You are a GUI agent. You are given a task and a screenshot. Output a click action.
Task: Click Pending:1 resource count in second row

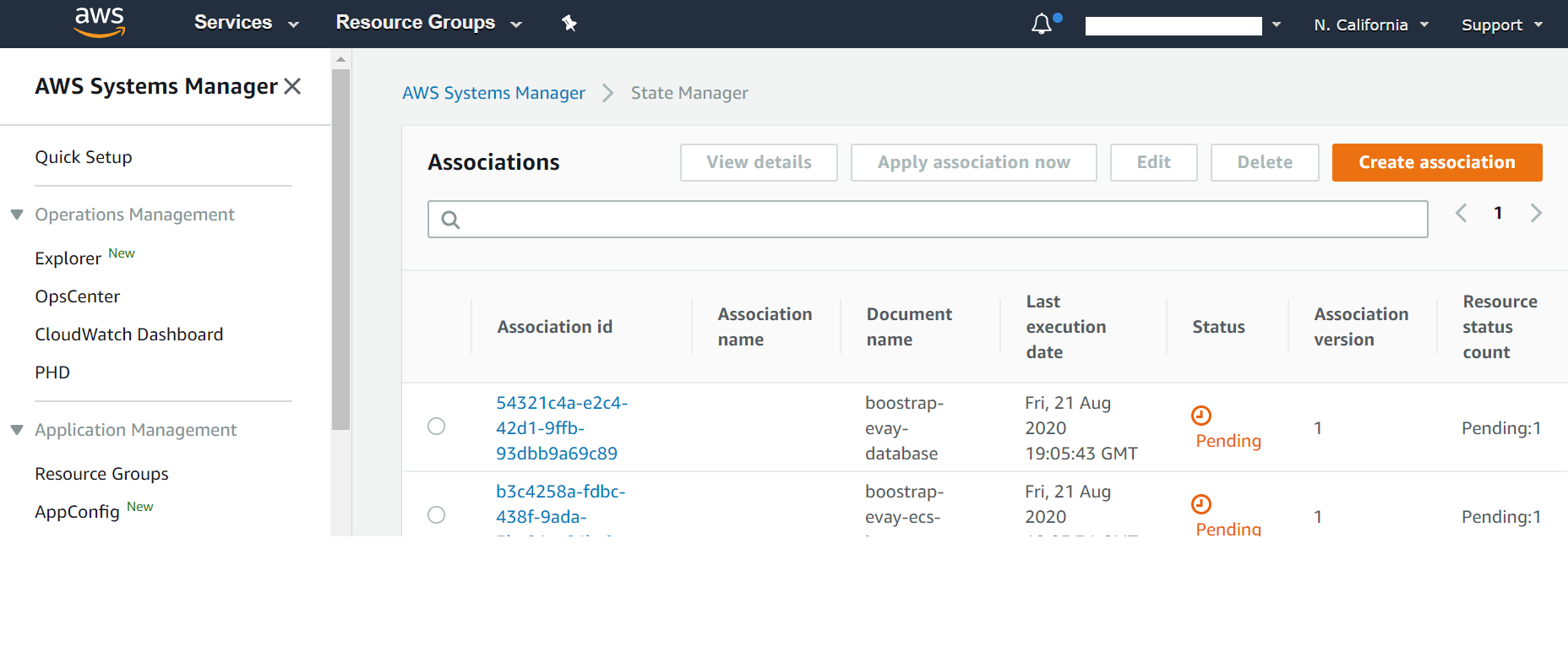(1501, 517)
